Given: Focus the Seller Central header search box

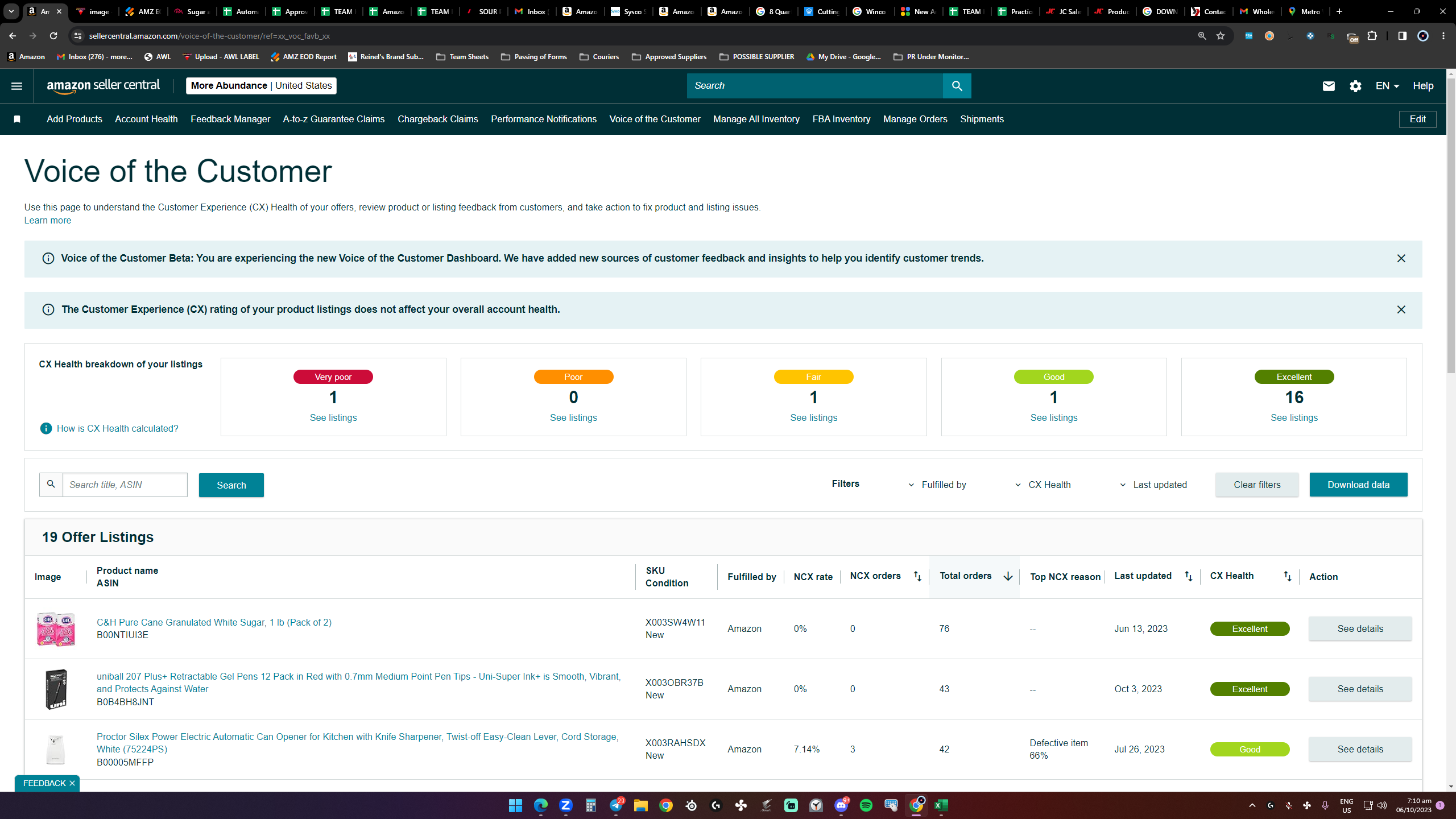Looking at the screenshot, I should pos(814,86).
